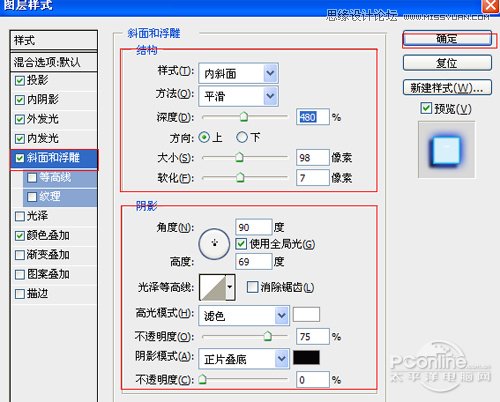Viewport: 500px width, 402px height.
Task: Click the 软化(F) soften slider handle
Action: 240,177
